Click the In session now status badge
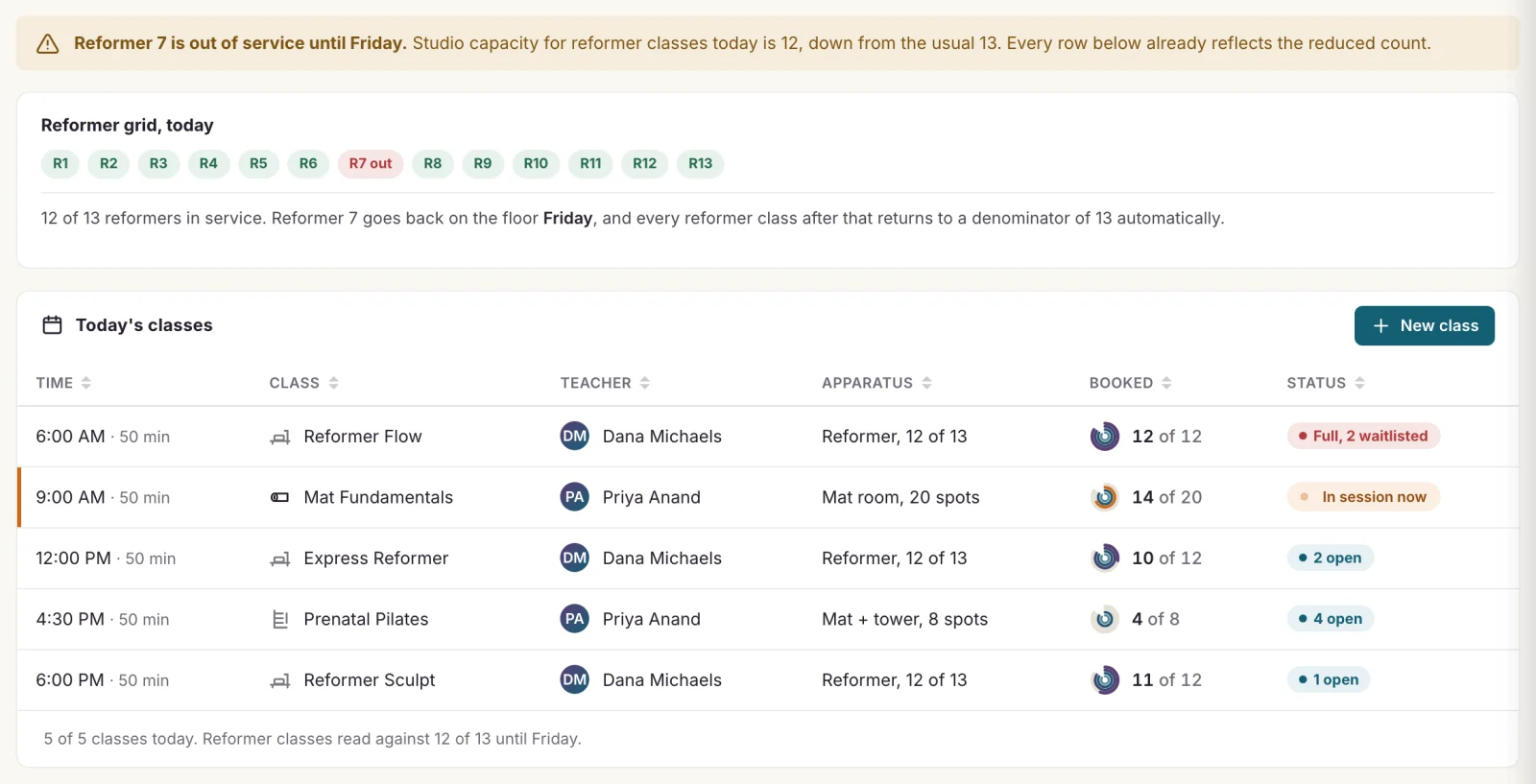 (x=1363, y=497)
